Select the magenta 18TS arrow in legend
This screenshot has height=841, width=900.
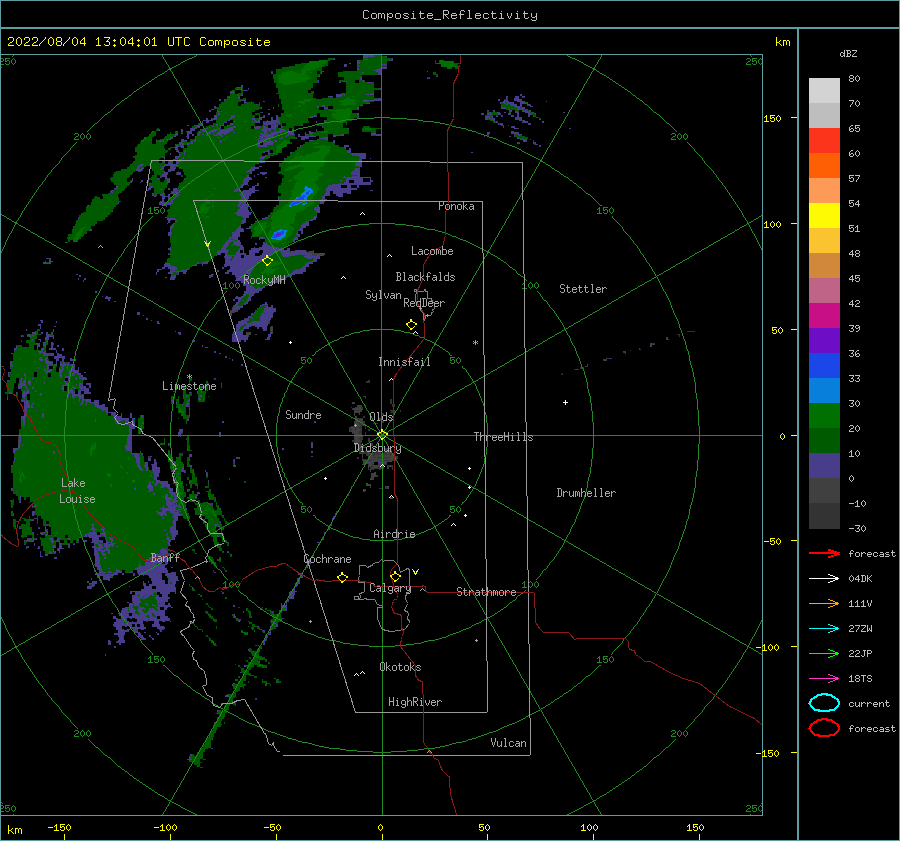tap(824, 679)
